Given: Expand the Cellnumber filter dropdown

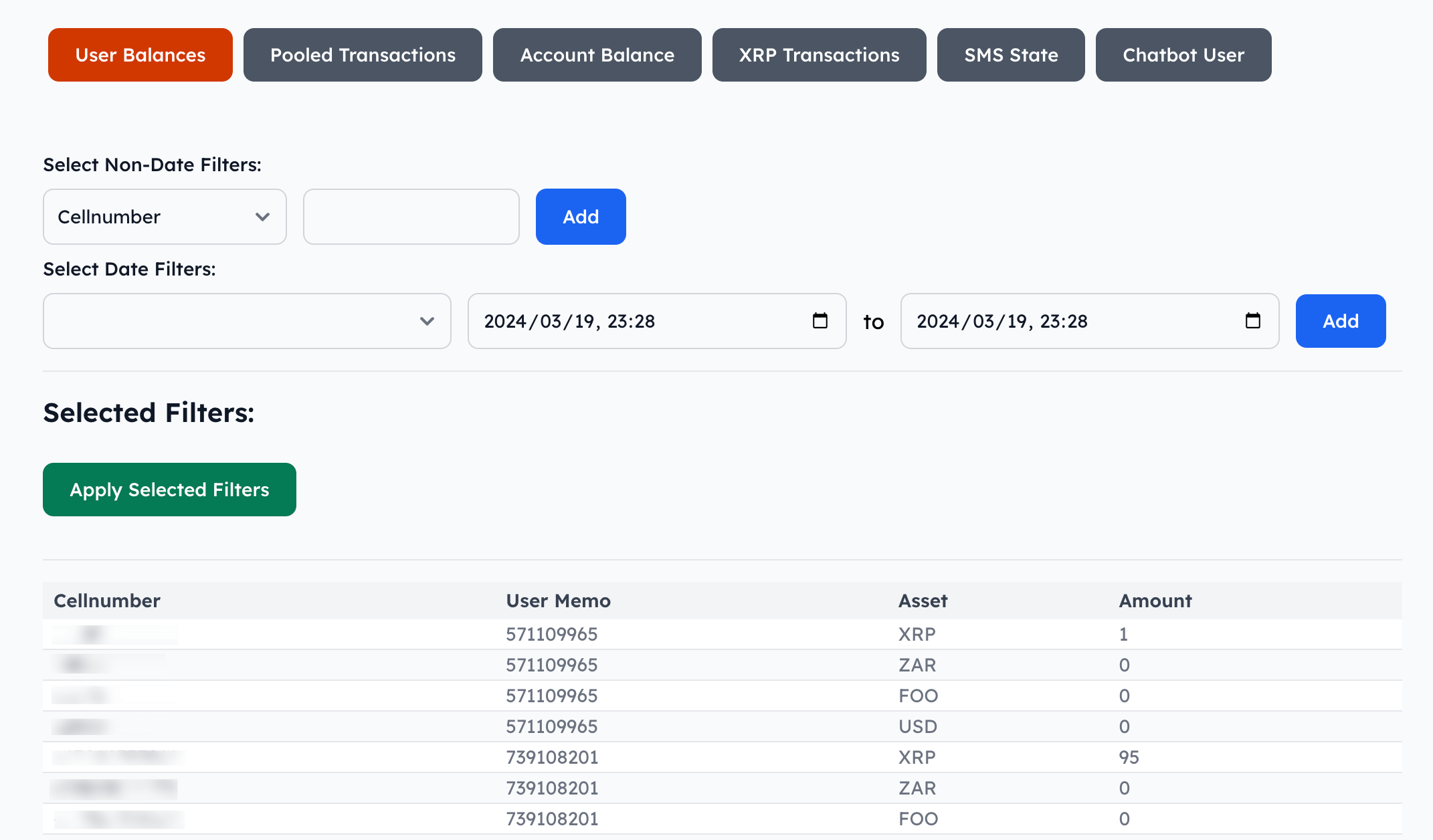Looking at the screenshot, I should pyautogui.click(x=165, y=217).
